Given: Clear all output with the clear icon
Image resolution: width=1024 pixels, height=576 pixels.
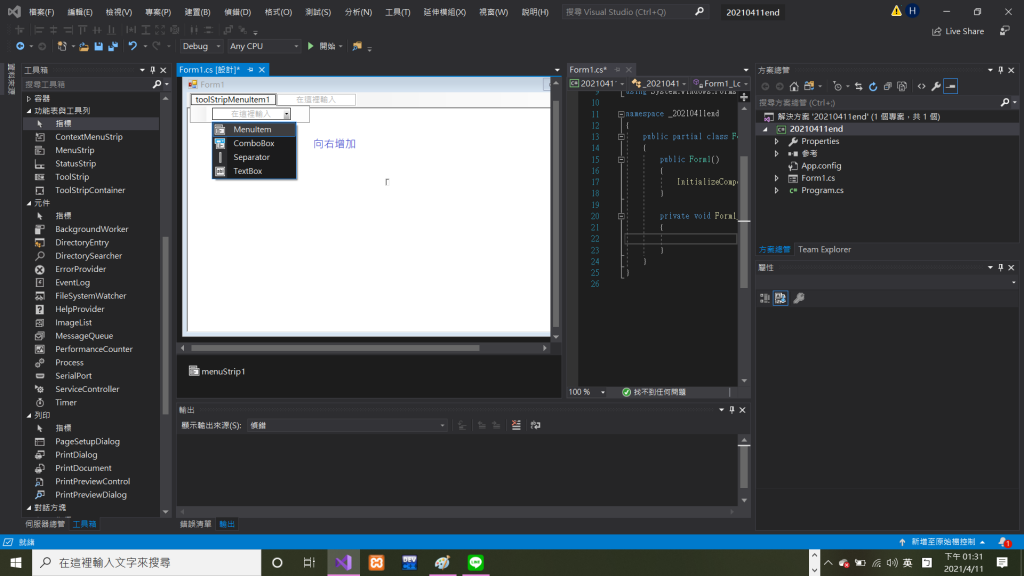Looking at the screenshot, I should click(x=516, y=425).
